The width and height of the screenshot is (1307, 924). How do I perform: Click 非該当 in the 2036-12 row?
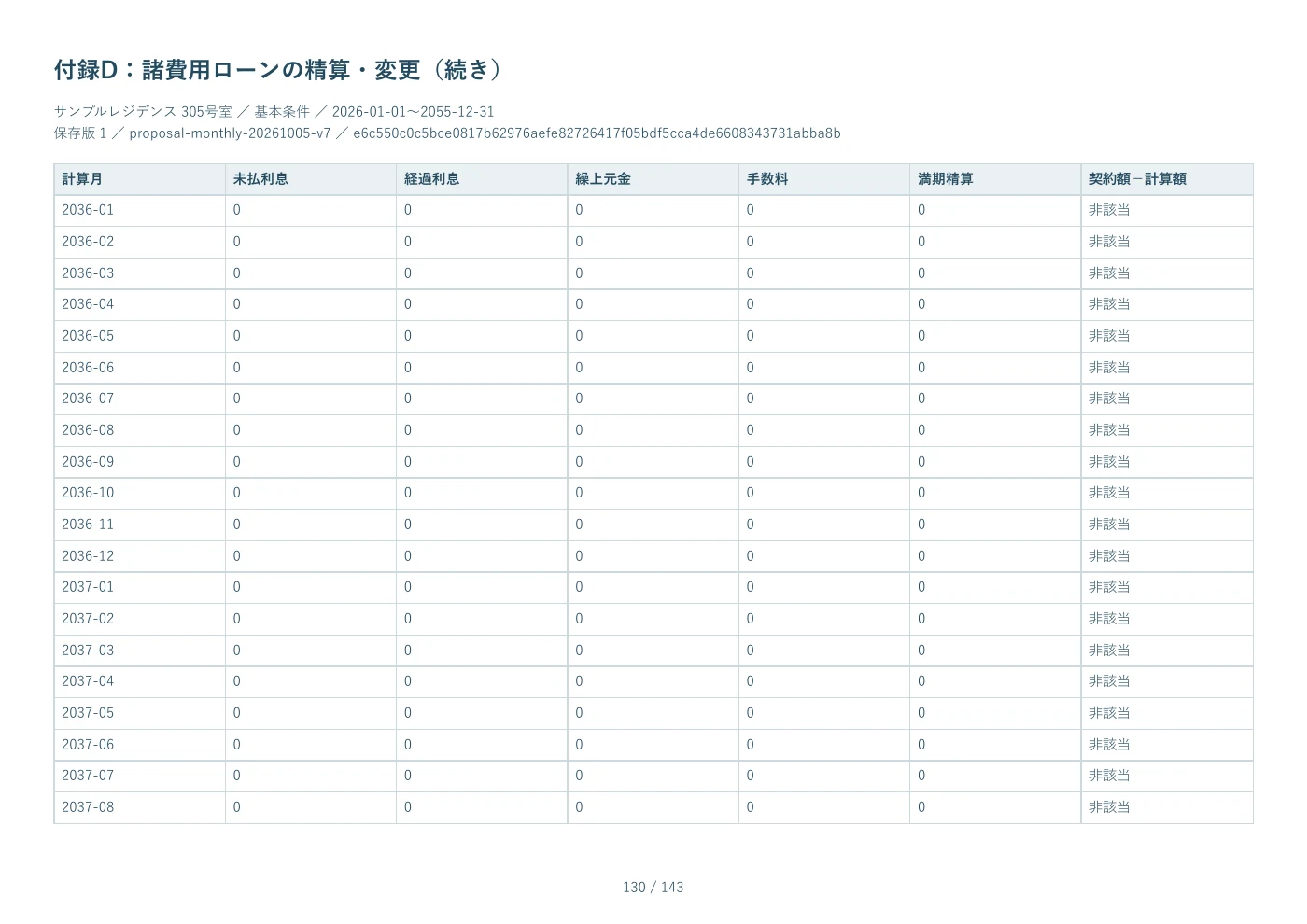[x=1109, y=556]
